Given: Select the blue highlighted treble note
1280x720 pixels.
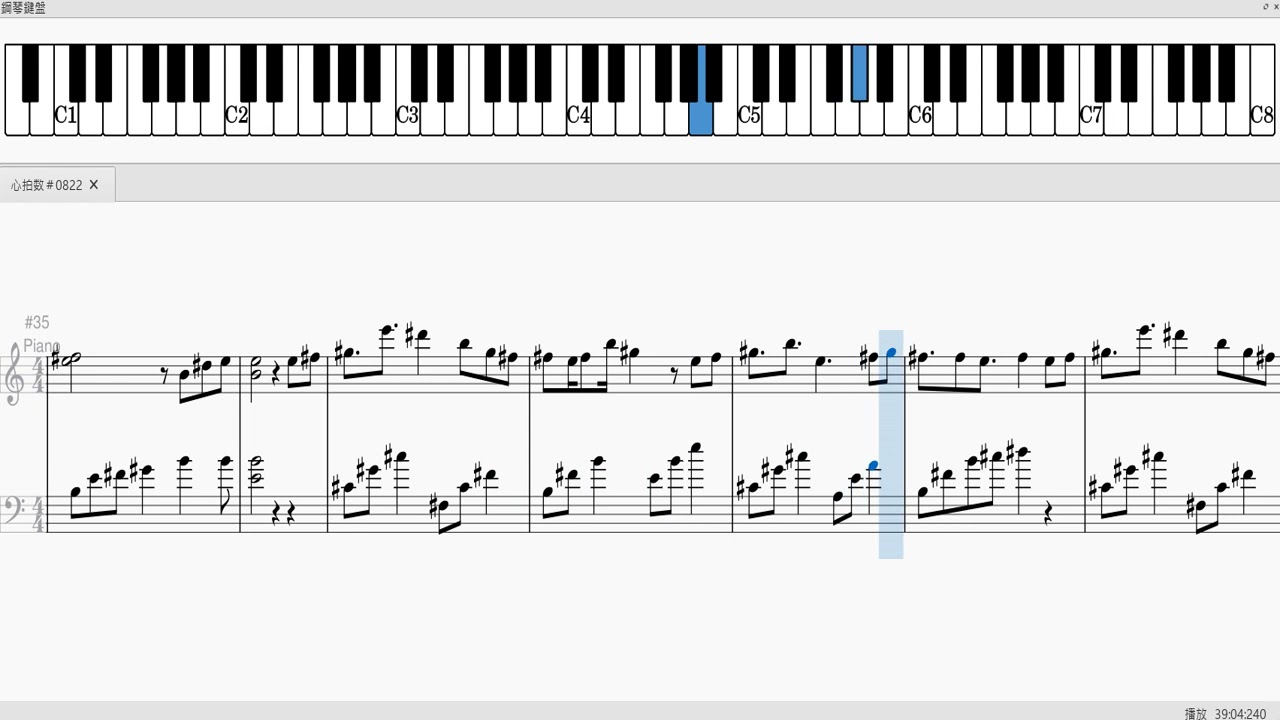Looking at the screenshot, I should [x=891, y=352].
